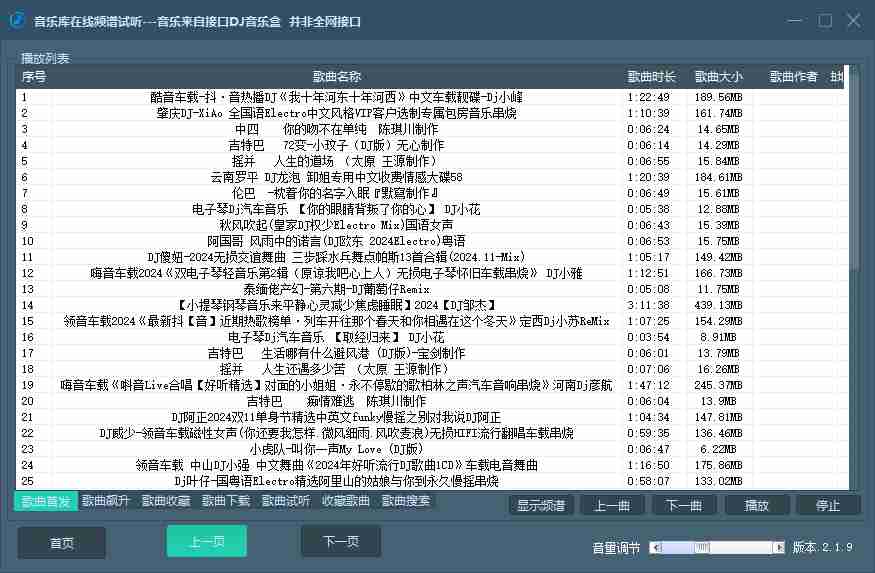Switch to the 歌曲首发 tab
875x573 pixels.
46,501
